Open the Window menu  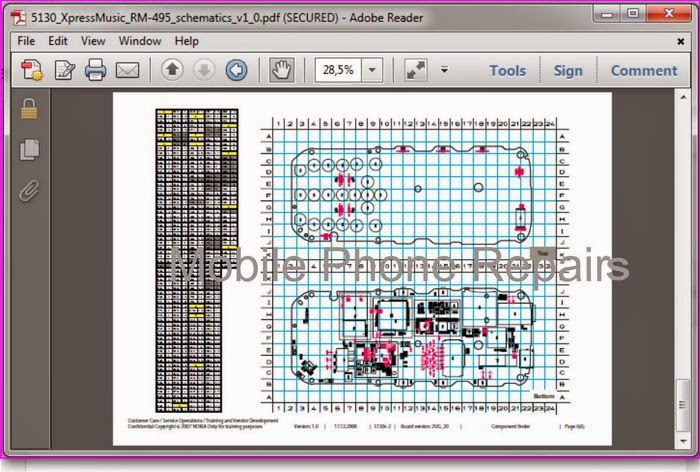tap(140, 41)
